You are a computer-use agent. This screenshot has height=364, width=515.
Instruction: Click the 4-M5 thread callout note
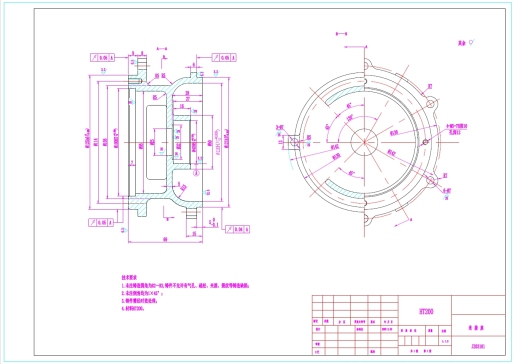457,129
